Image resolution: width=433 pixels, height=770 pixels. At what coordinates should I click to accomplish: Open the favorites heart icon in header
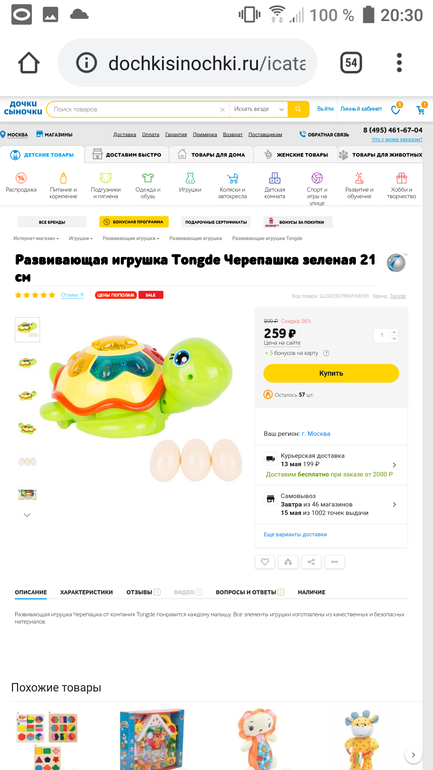pos(396,110)
